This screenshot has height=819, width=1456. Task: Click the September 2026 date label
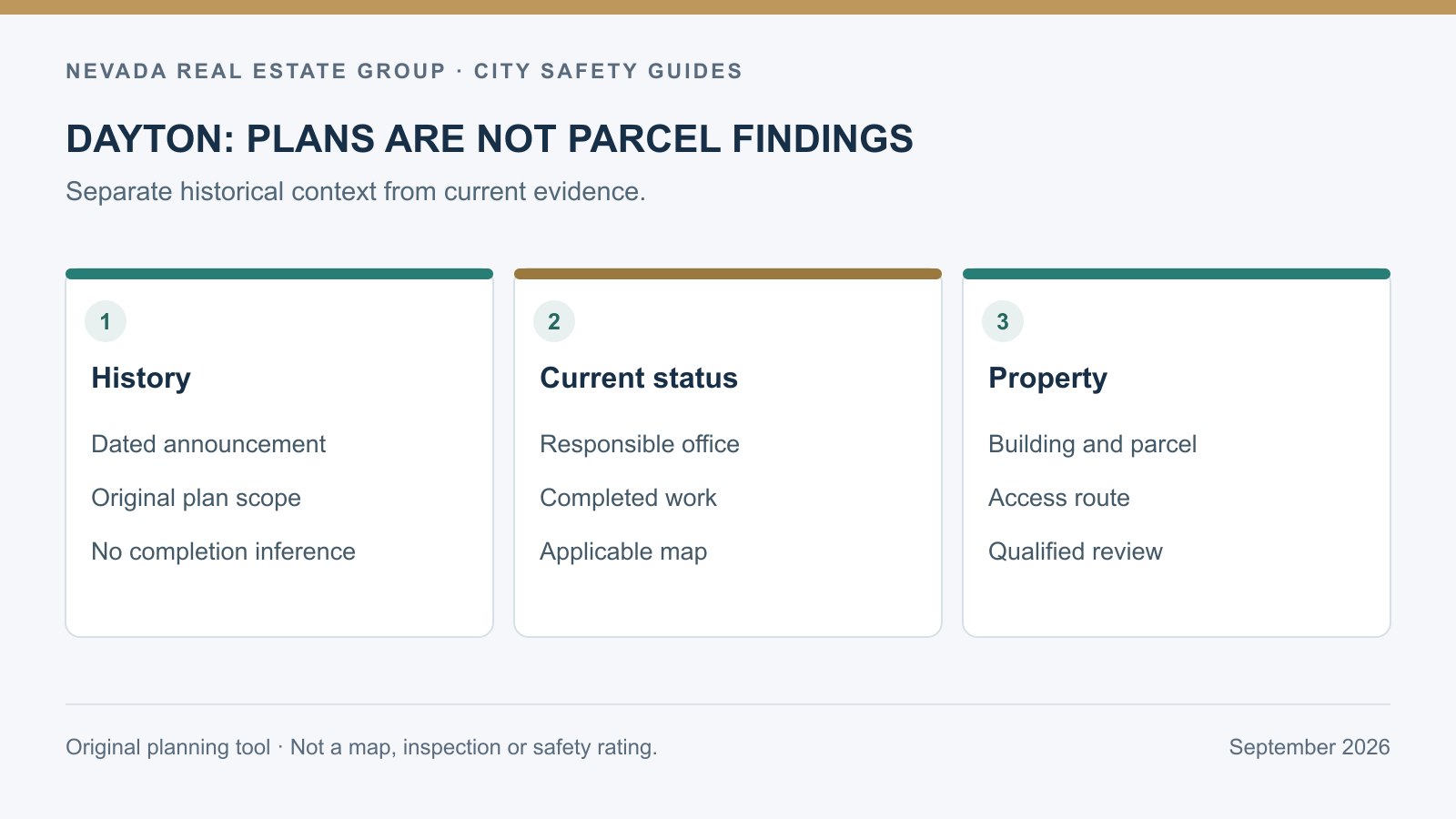tap(1309, 747)
